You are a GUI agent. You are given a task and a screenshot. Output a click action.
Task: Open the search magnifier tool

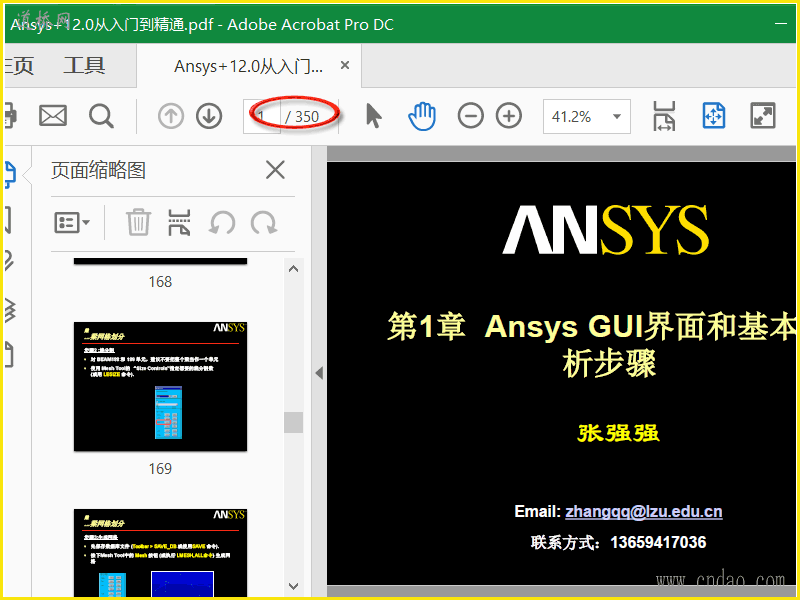coord(101,116)
